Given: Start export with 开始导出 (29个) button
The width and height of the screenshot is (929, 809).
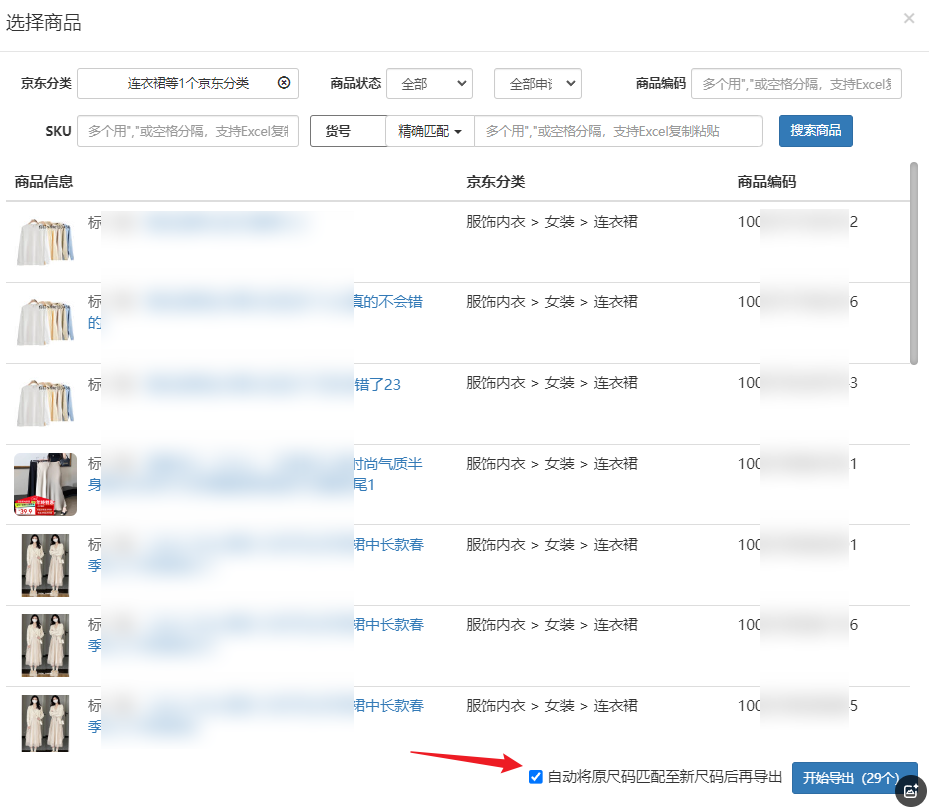Looking at the screenshot, I should (x=853, y=778).
